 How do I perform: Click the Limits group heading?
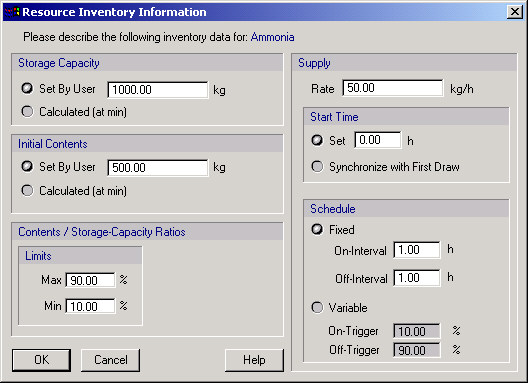coord(38,256)
